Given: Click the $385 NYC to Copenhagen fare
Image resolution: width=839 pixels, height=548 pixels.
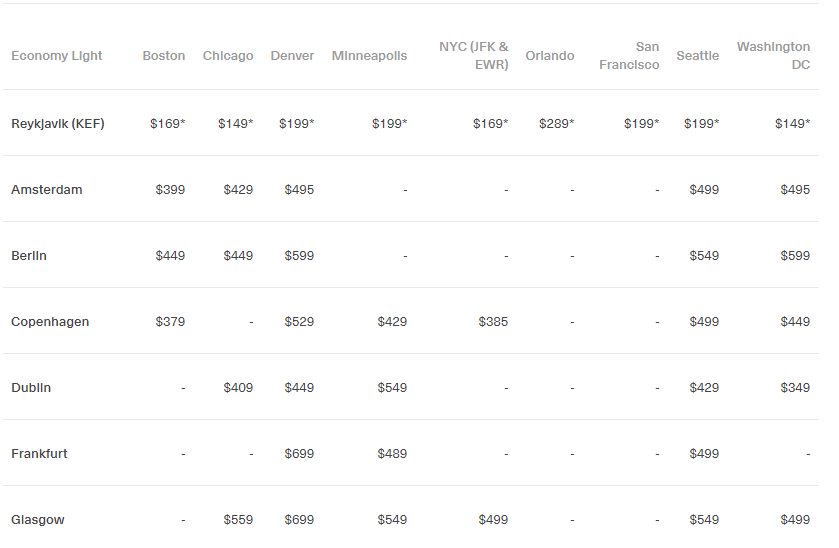Looking at the screenshot, I should (x=493, y=322).
